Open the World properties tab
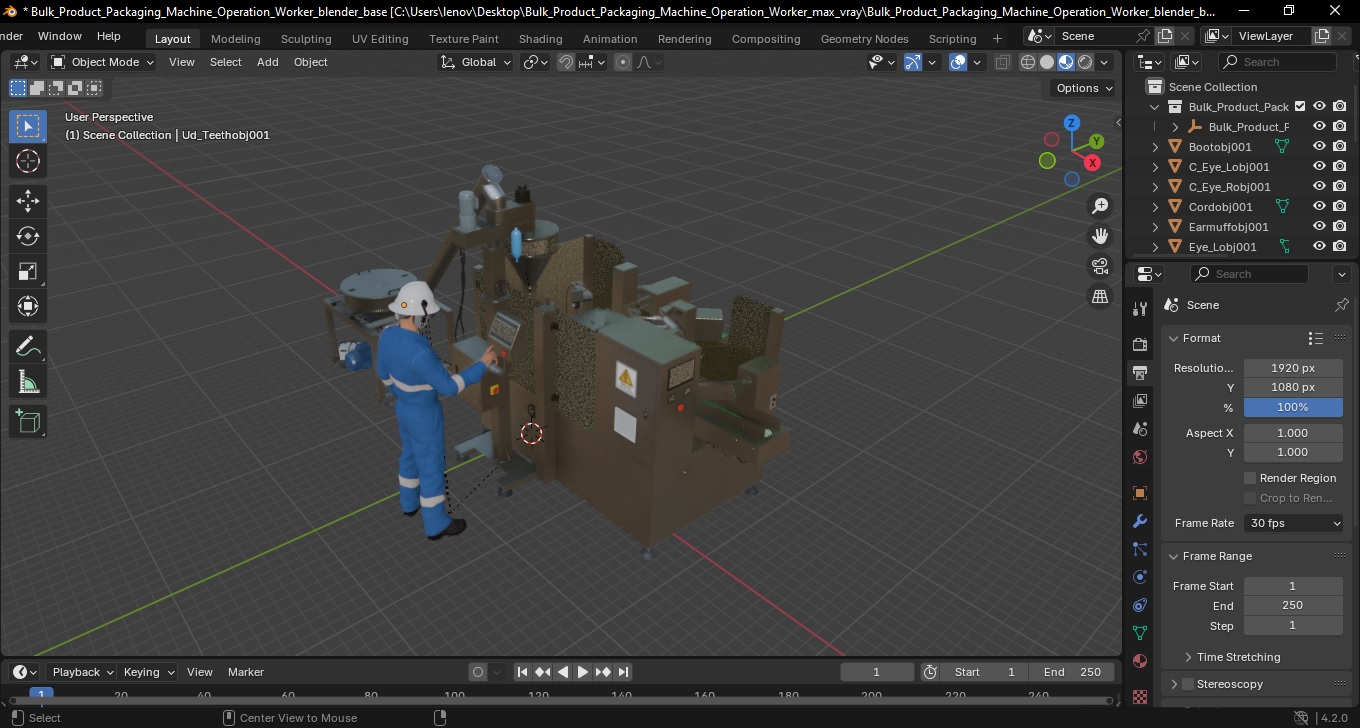The image size is (1360, 728). click(x=1140, y=457)
